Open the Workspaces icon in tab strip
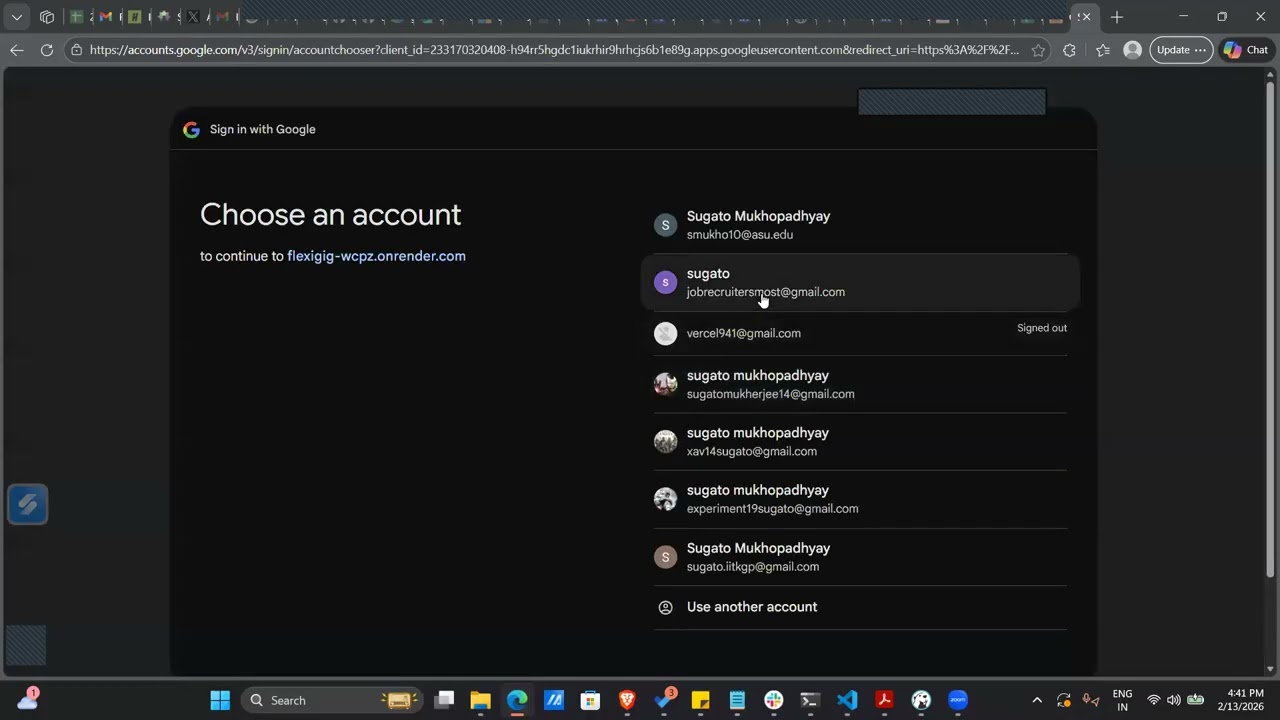 pyautogui.click(x=47, y=17)
